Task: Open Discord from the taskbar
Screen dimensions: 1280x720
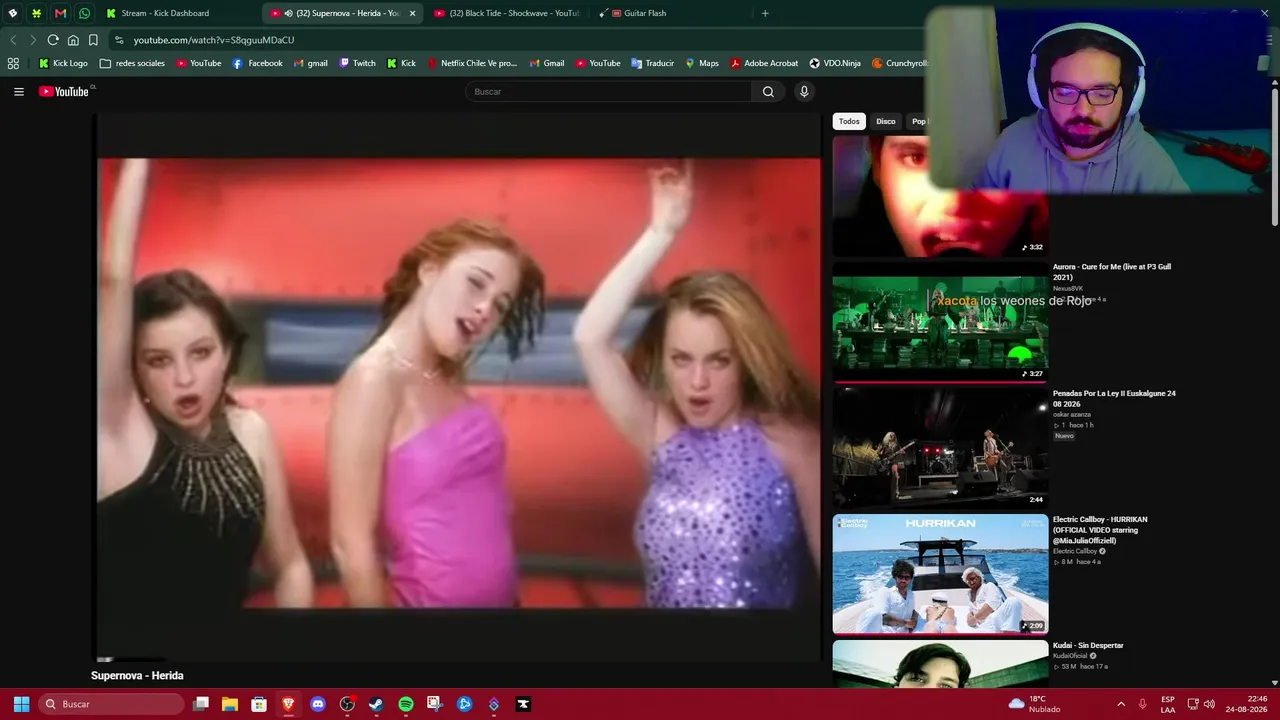Action: click(318, 704)
